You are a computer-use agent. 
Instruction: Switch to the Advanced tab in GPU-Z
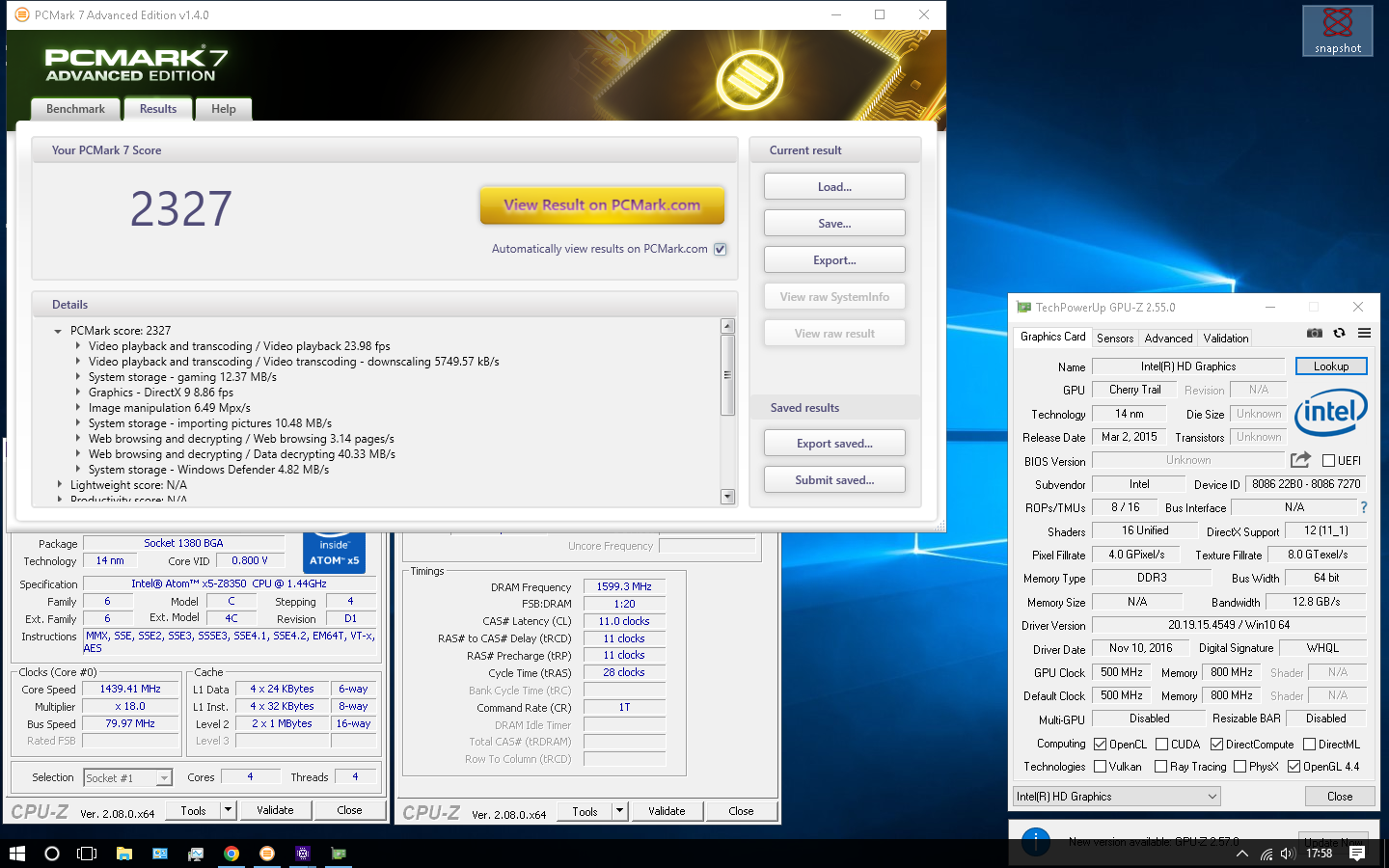tap(1168, 339)
